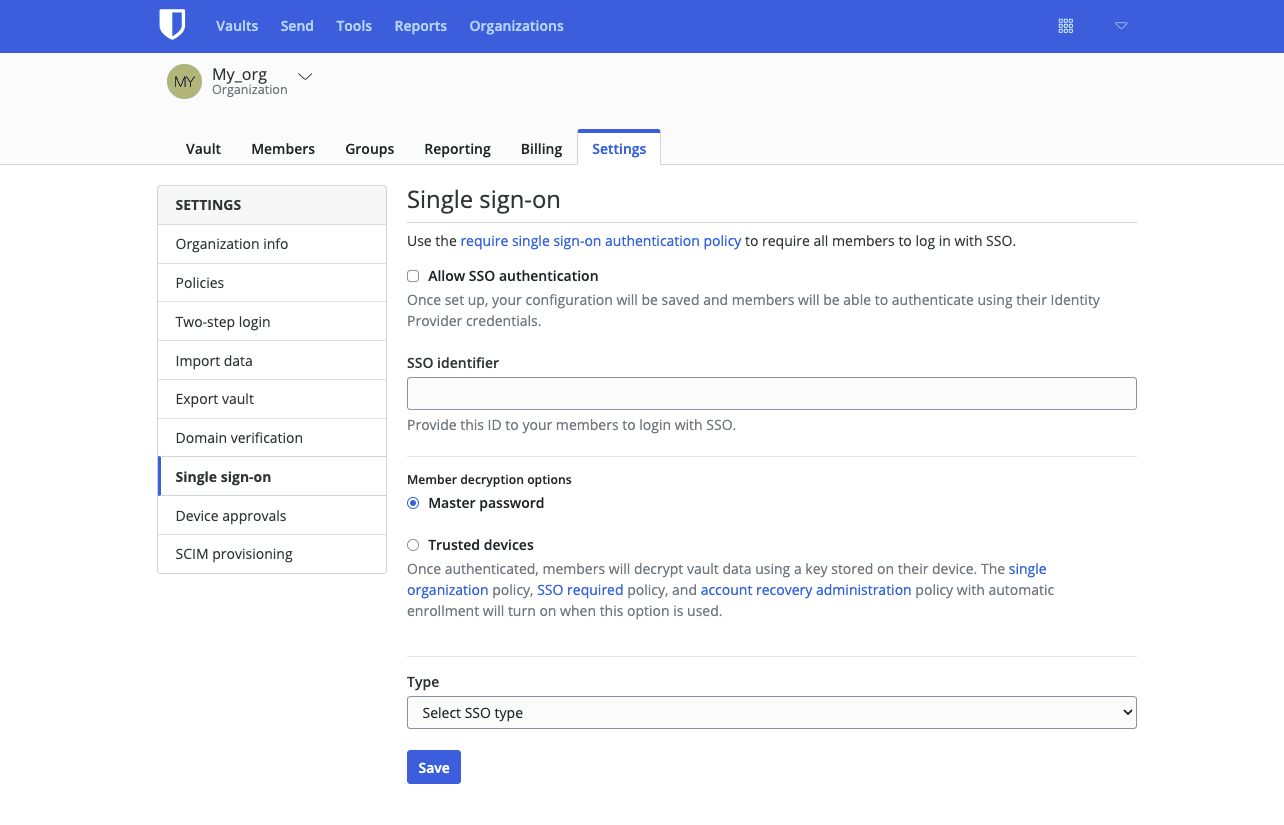Image resolution: width=1284 pixels, height=825 pixels.
Task: Open Export vault settings
Action: coord(272,399)
